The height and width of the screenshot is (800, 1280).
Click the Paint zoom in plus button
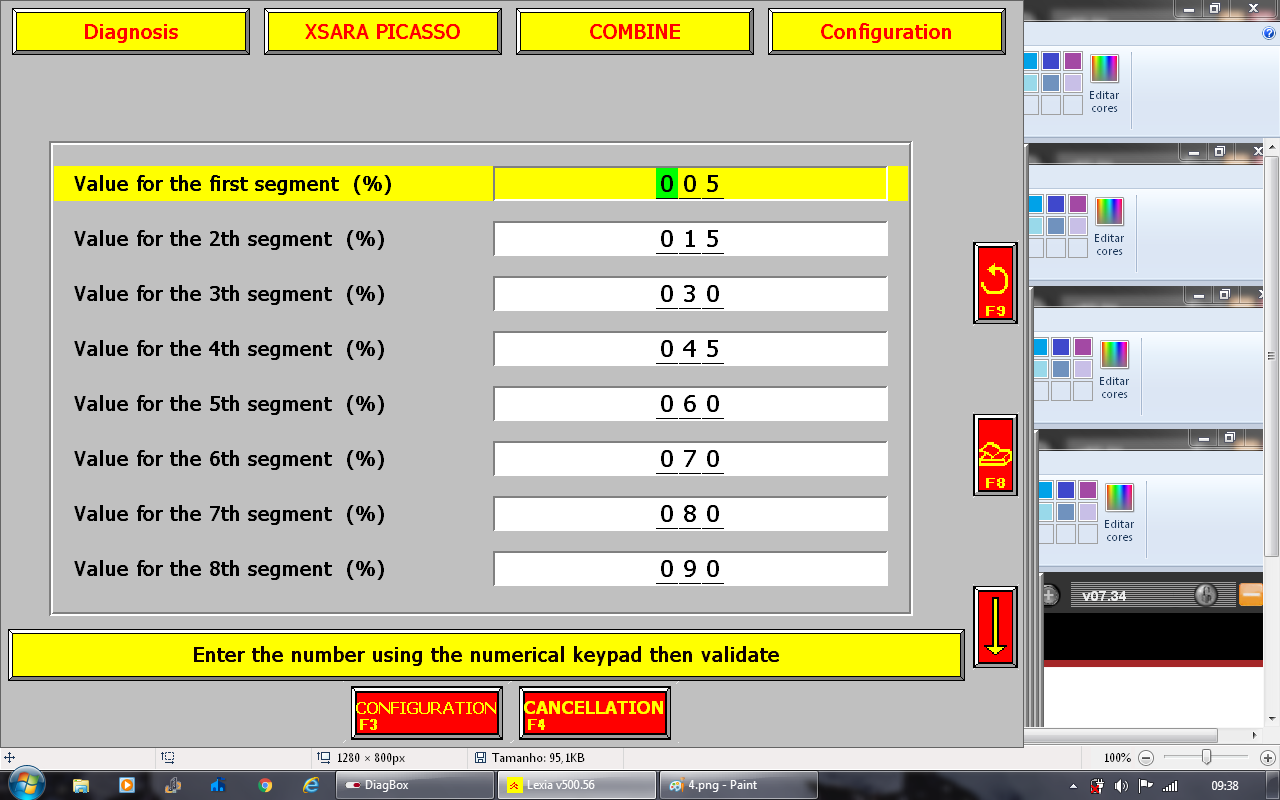tap(1267, 758)
